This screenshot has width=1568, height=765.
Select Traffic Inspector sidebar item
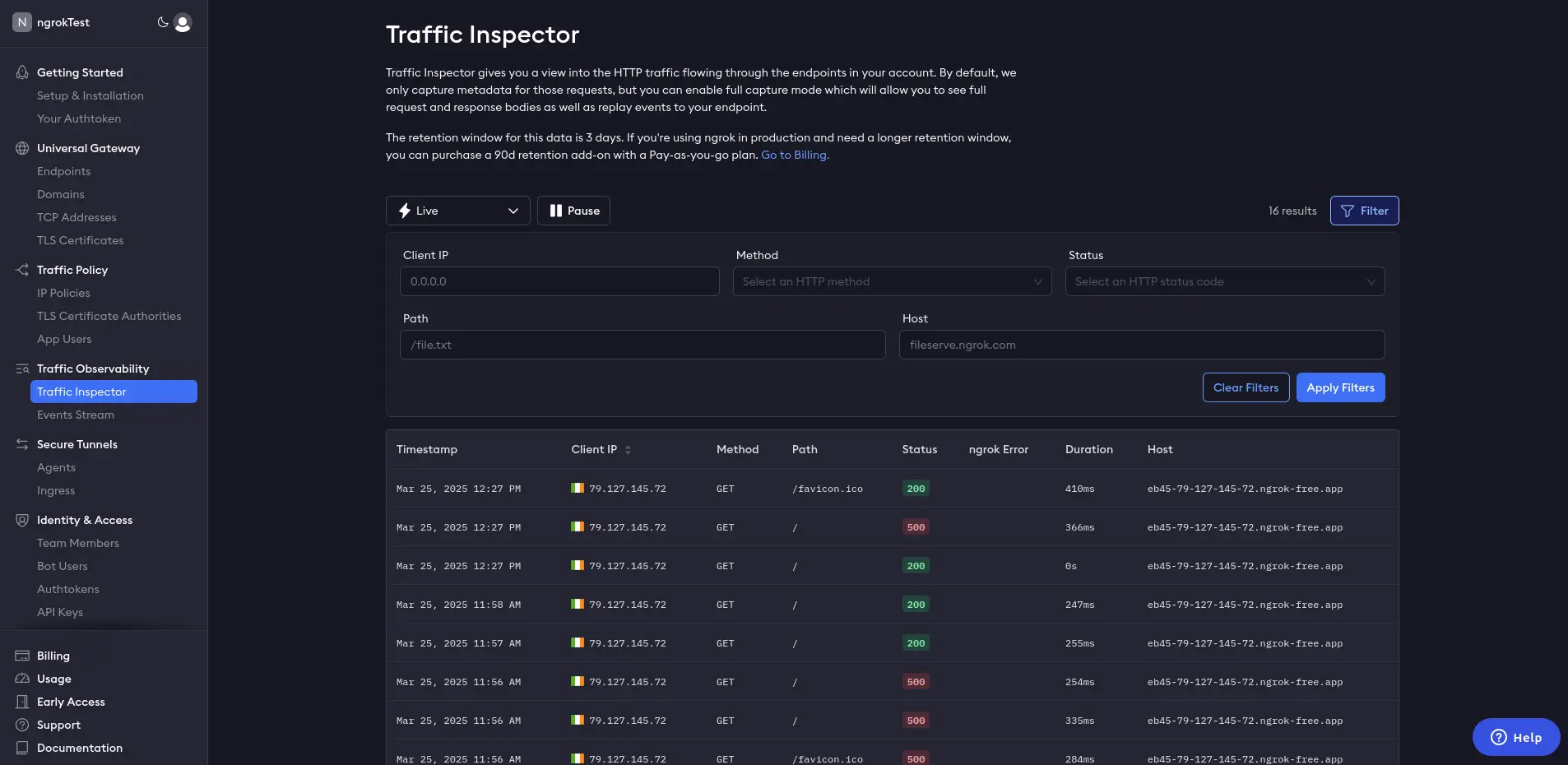tap(114, 392)
